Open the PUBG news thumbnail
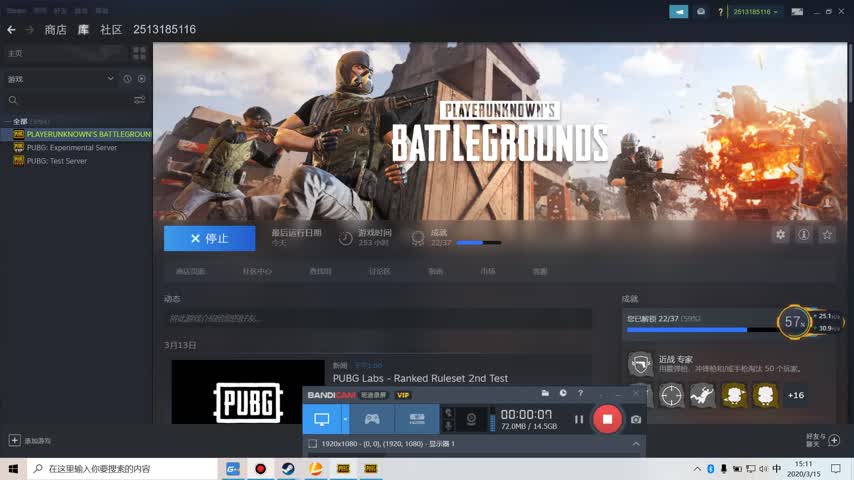The height and width of the screenshot is (480, 854). 248,392
